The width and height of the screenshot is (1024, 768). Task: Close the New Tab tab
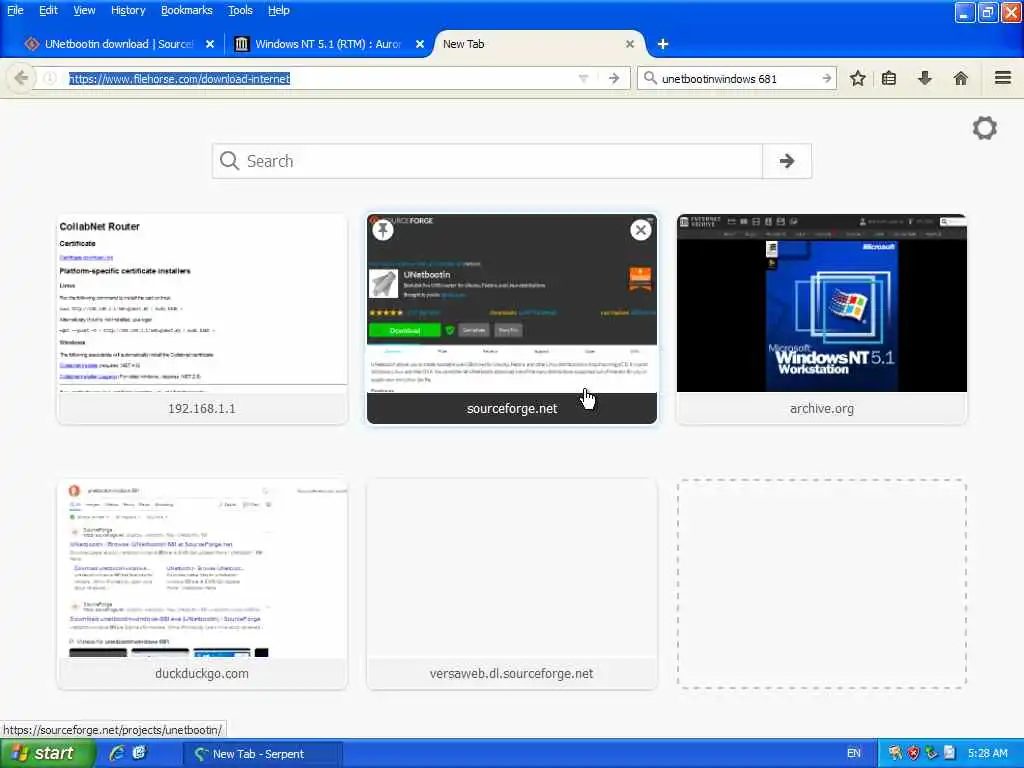coord(630,44)
